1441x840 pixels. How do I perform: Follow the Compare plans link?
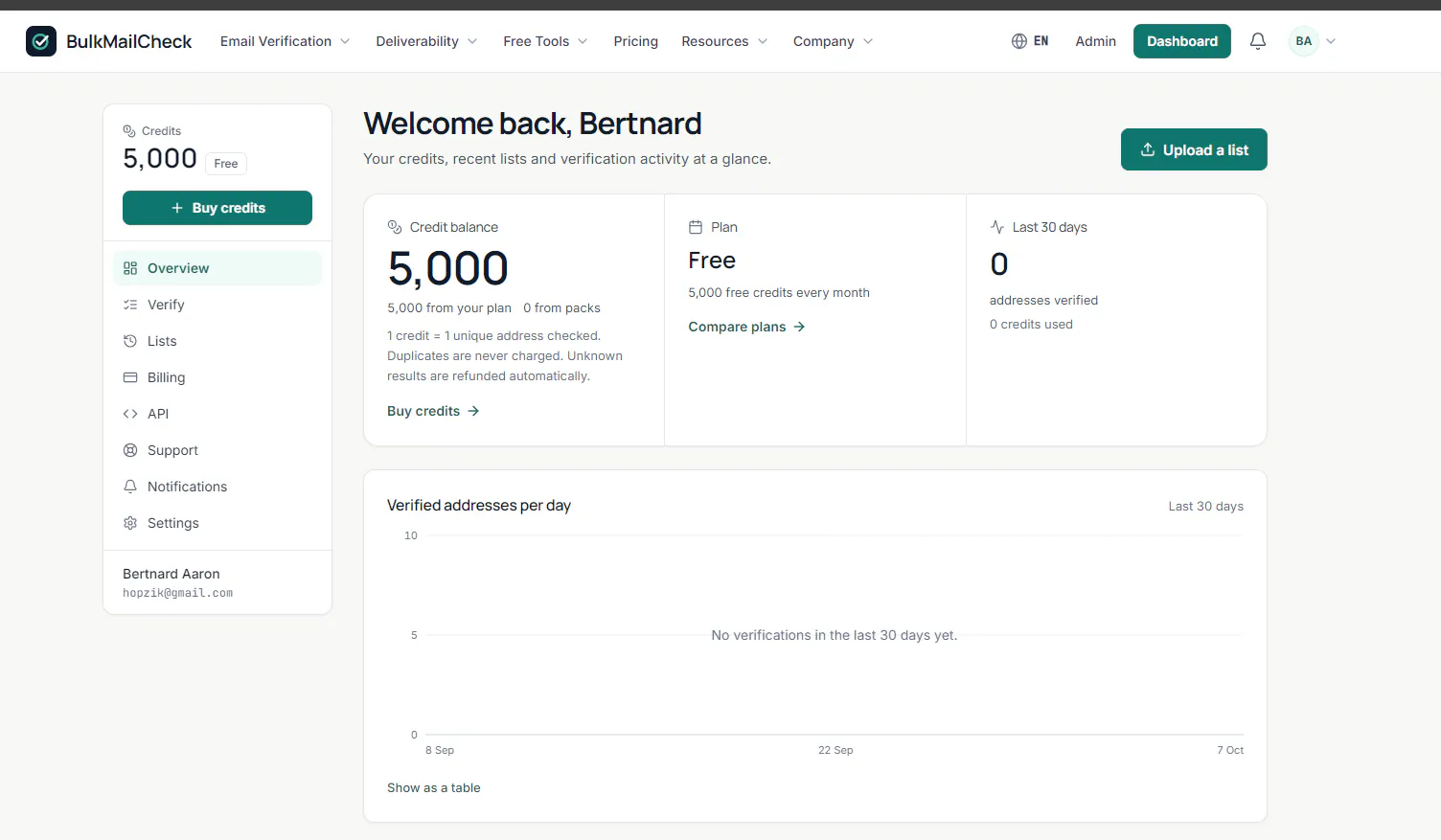pyautogui.click(x=746, y=327)
